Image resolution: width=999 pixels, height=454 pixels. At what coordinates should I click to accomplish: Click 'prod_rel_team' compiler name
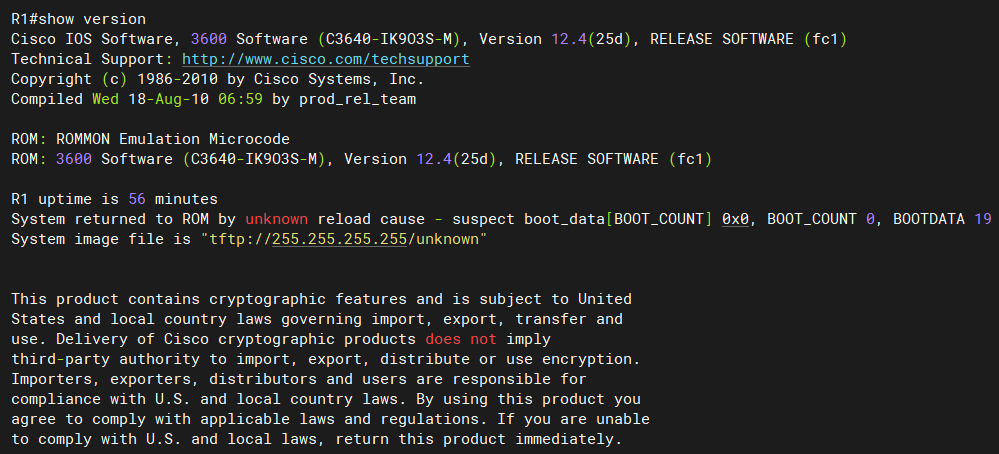(357, 99)
